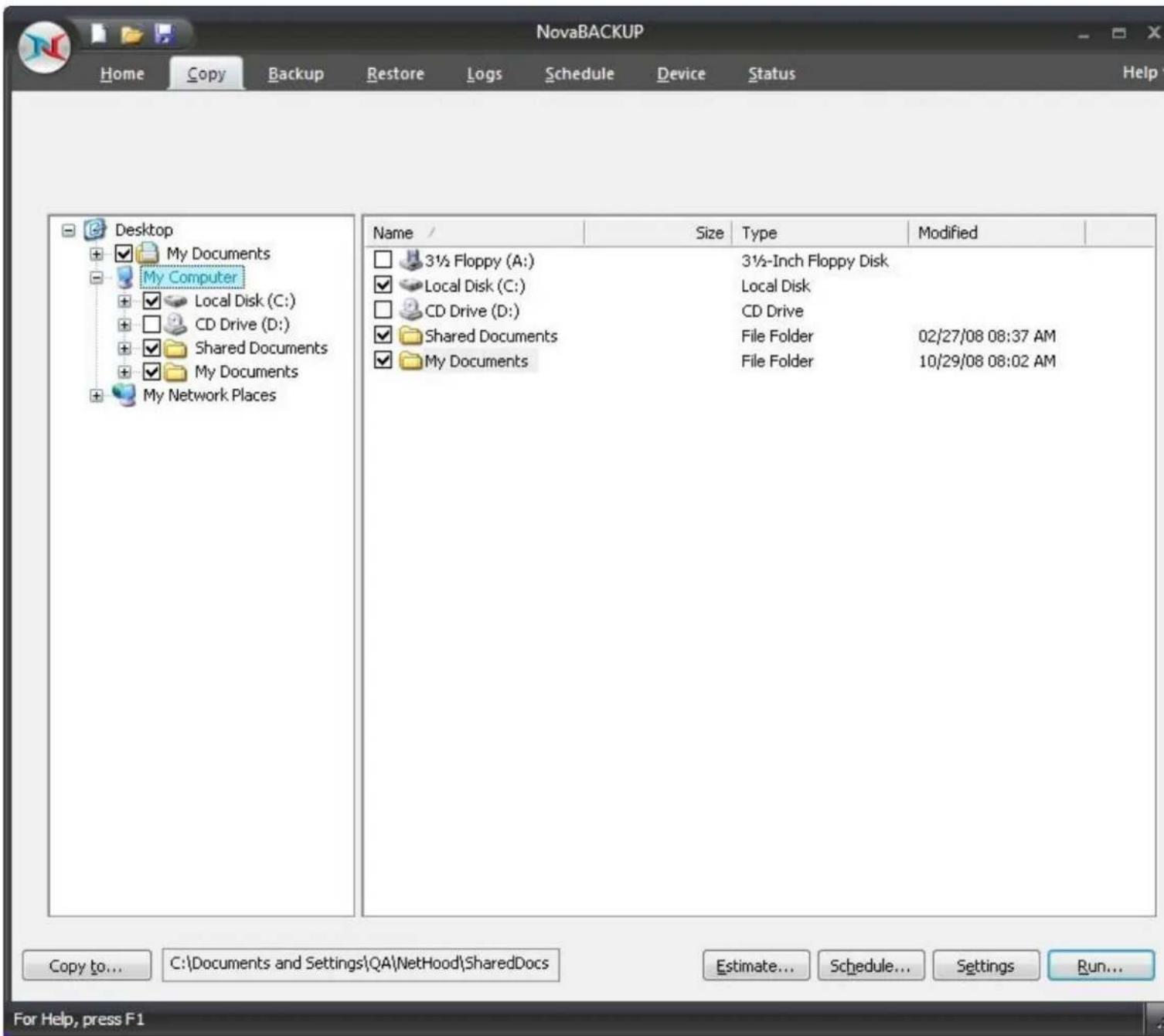Select the My Computer tree label
The image size is (1164, 1036).
tap(191, 277)
